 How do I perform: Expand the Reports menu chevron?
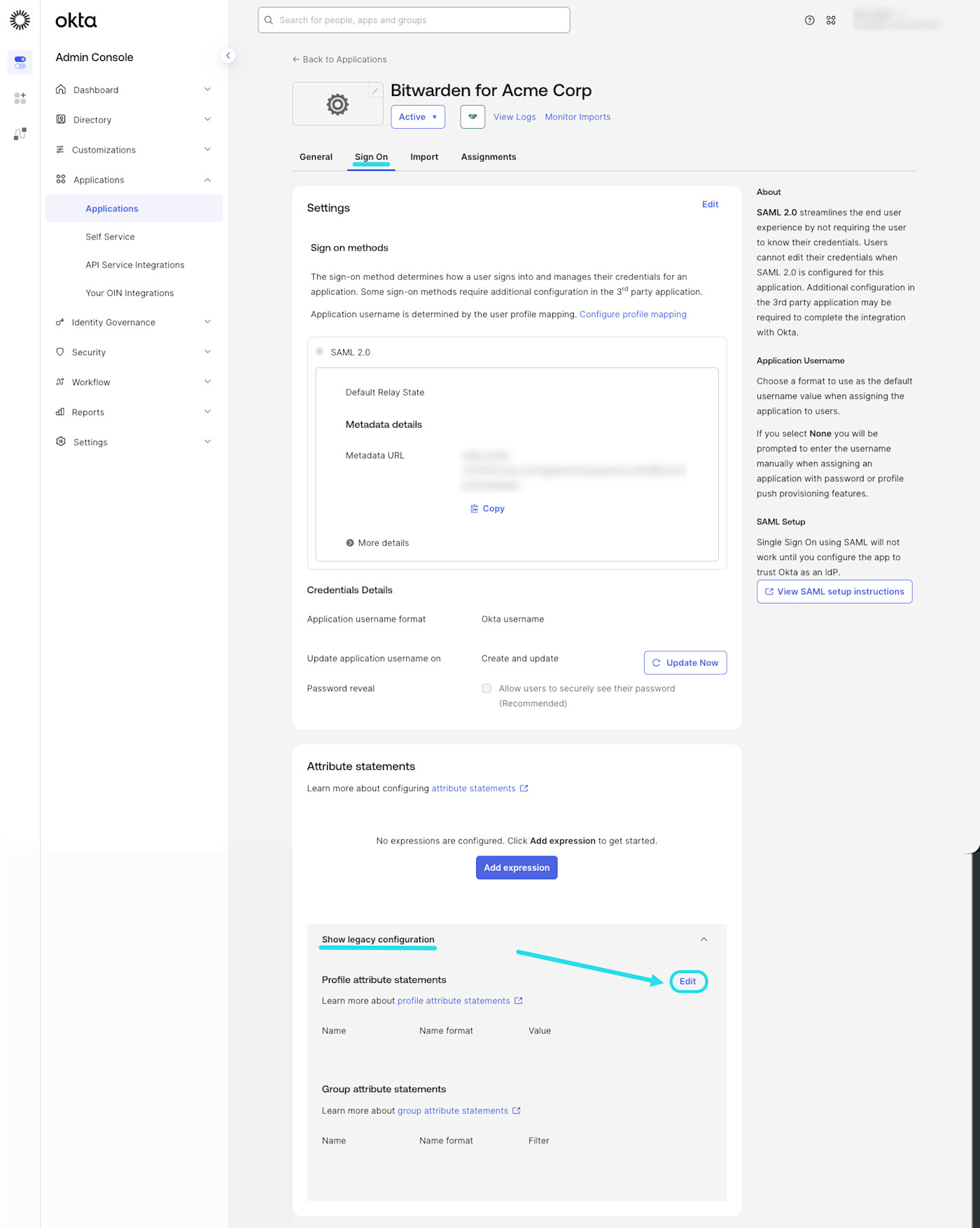click(x=207, y=412)
